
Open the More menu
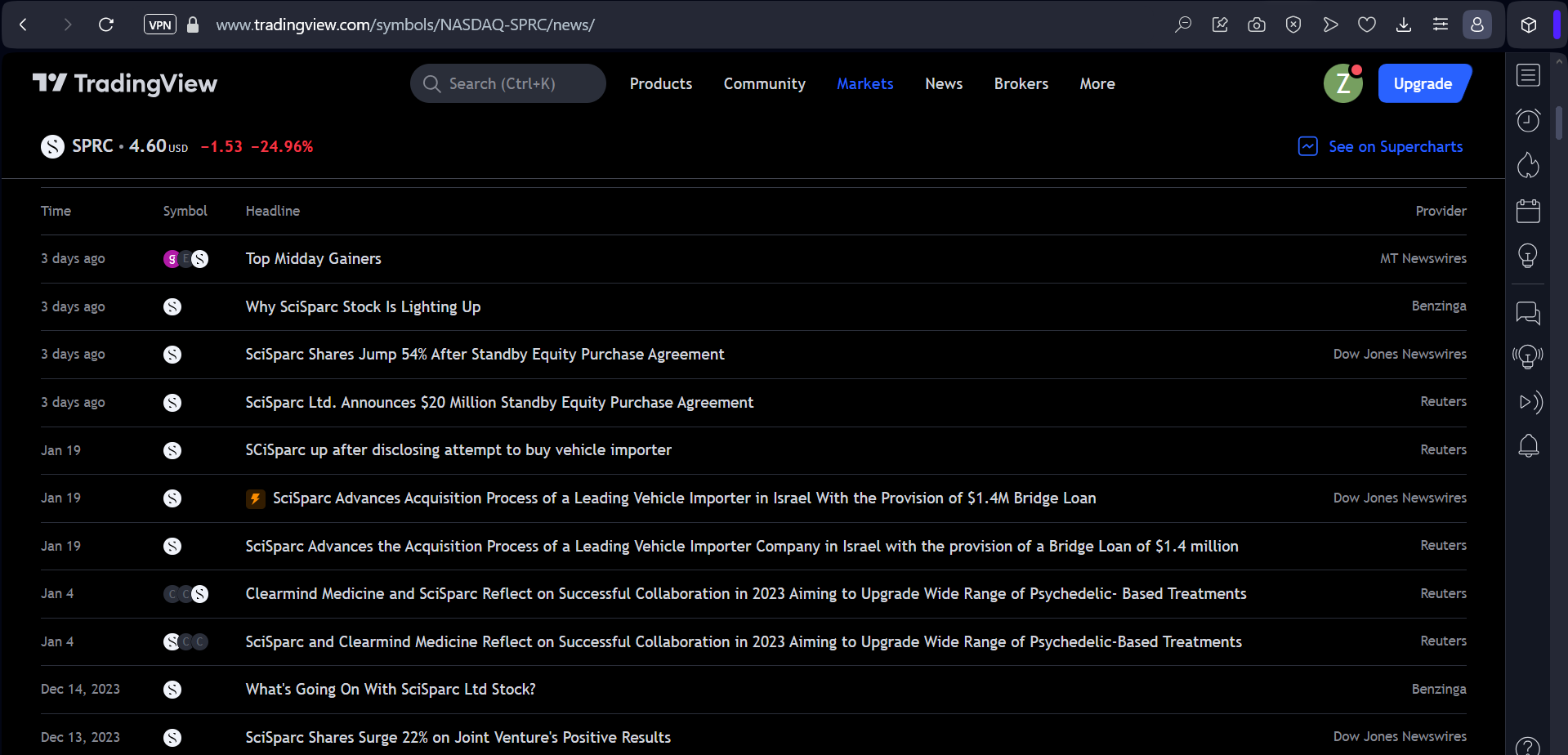(1097, 83)
